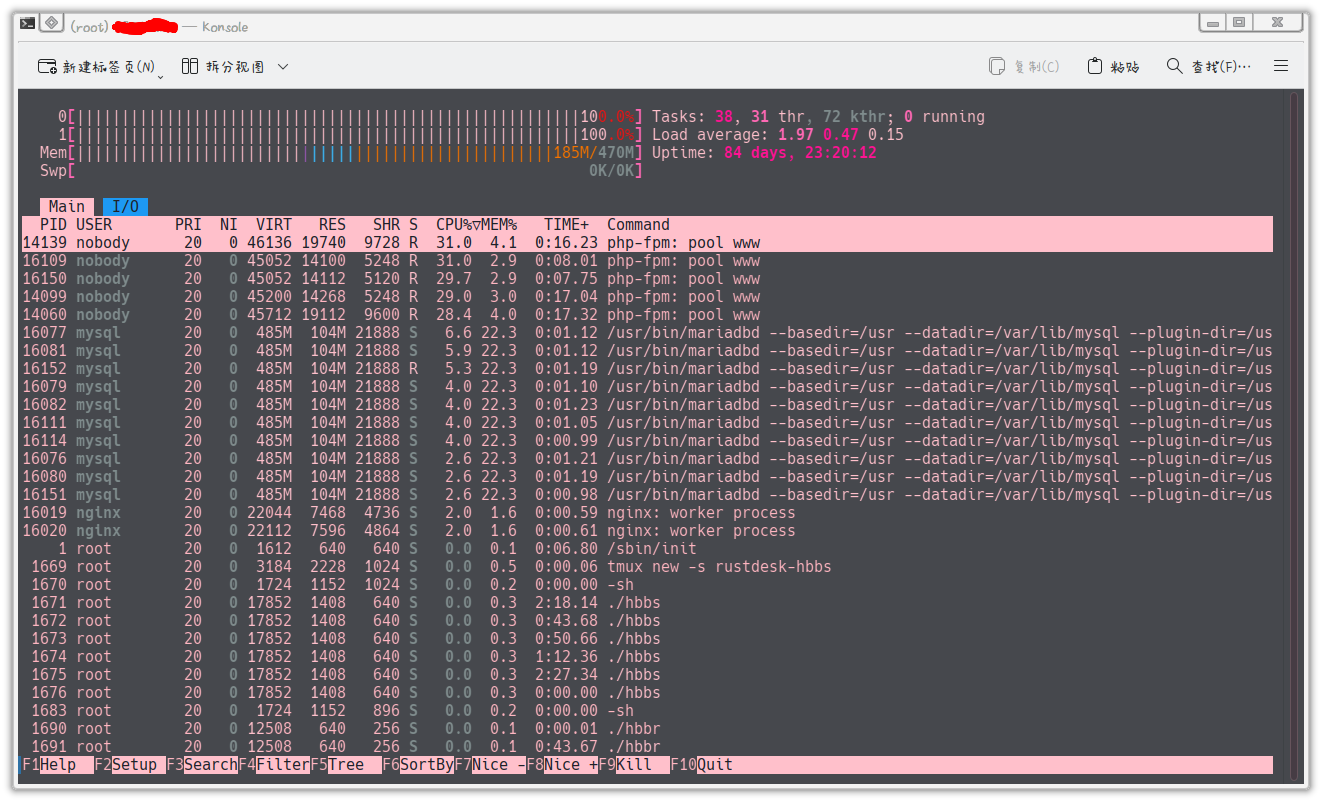Sort by VIRT column header
Image resolution: width=1322 pixels, height=802 pixels.
click(x=274, y=224)
